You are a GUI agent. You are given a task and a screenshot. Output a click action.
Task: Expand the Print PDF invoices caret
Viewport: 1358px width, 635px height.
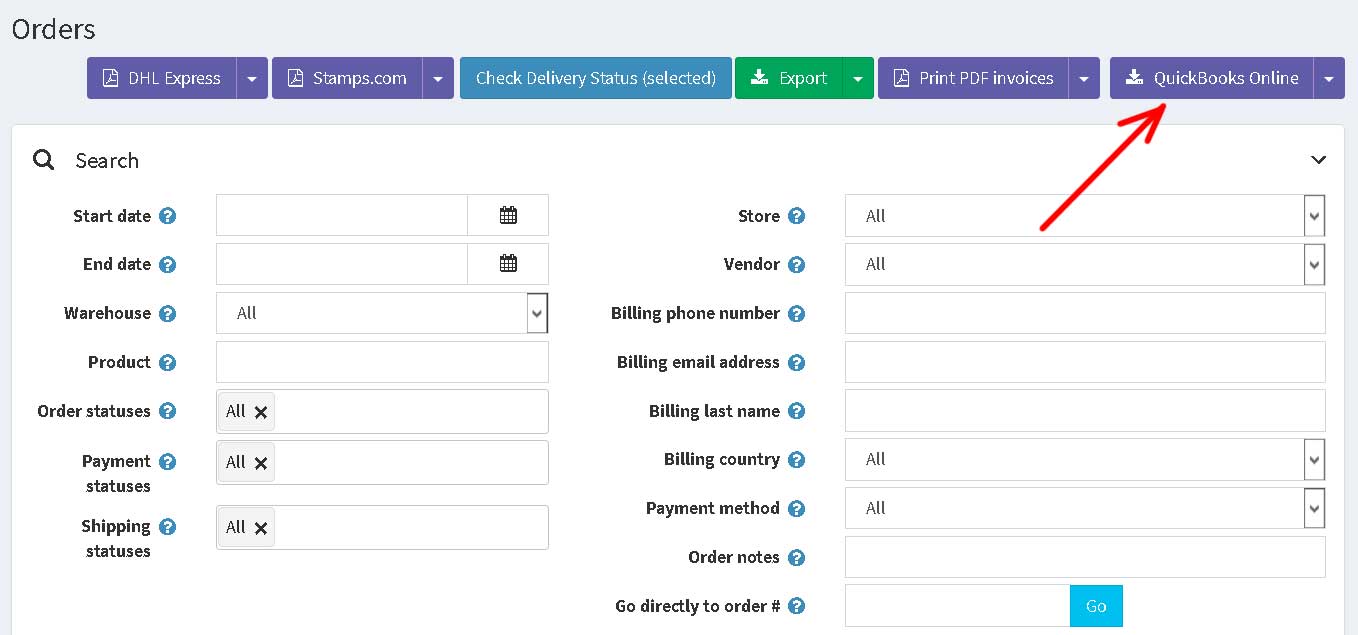[x=1084, y=78]
